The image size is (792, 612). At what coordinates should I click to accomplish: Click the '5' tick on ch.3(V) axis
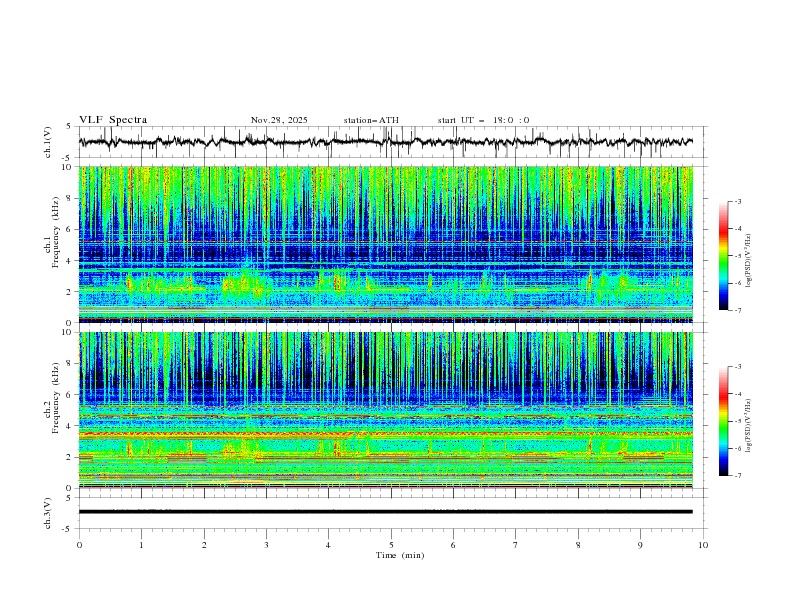tap(69, 497)
